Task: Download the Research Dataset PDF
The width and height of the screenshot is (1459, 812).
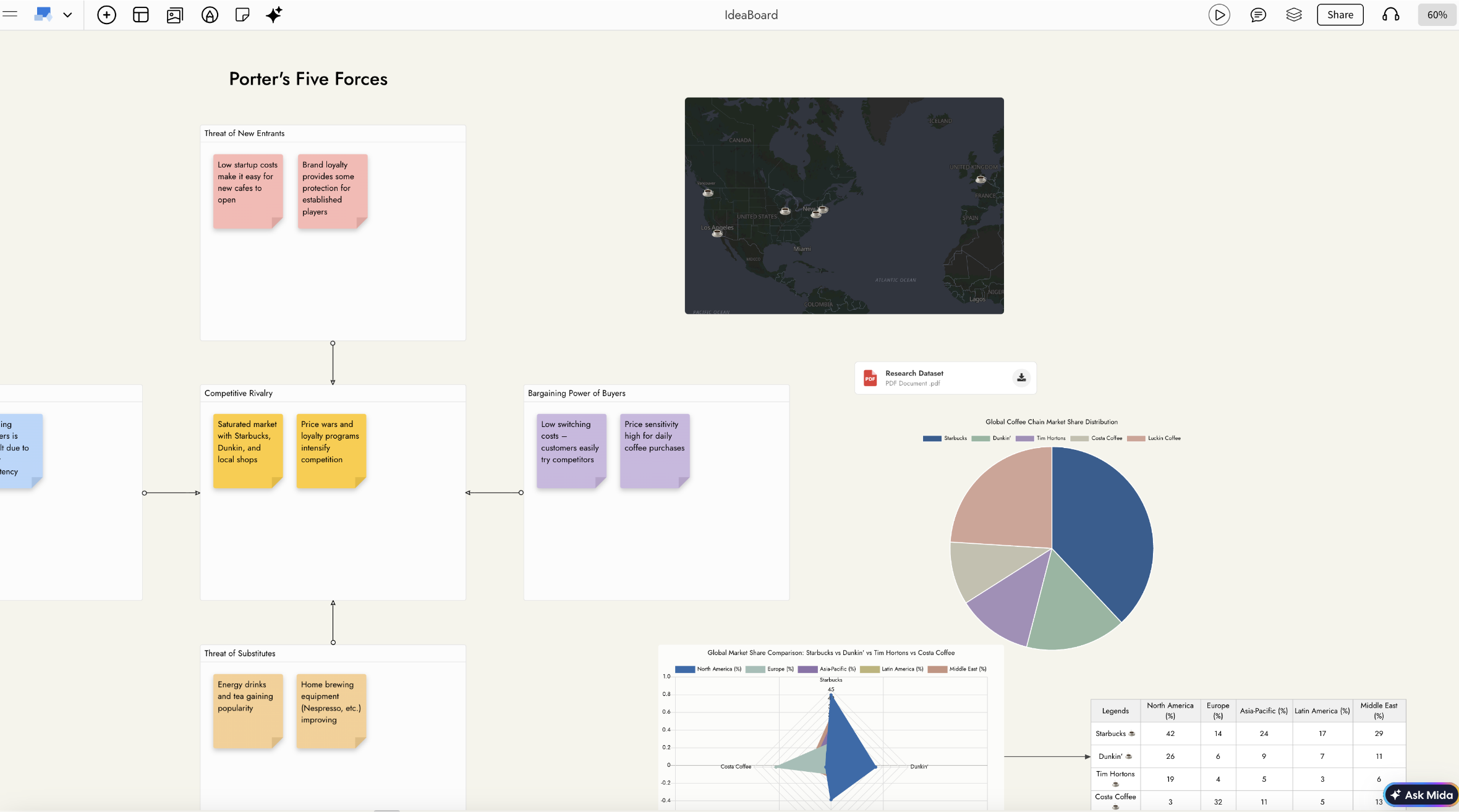Action: tap(1021, 378)
